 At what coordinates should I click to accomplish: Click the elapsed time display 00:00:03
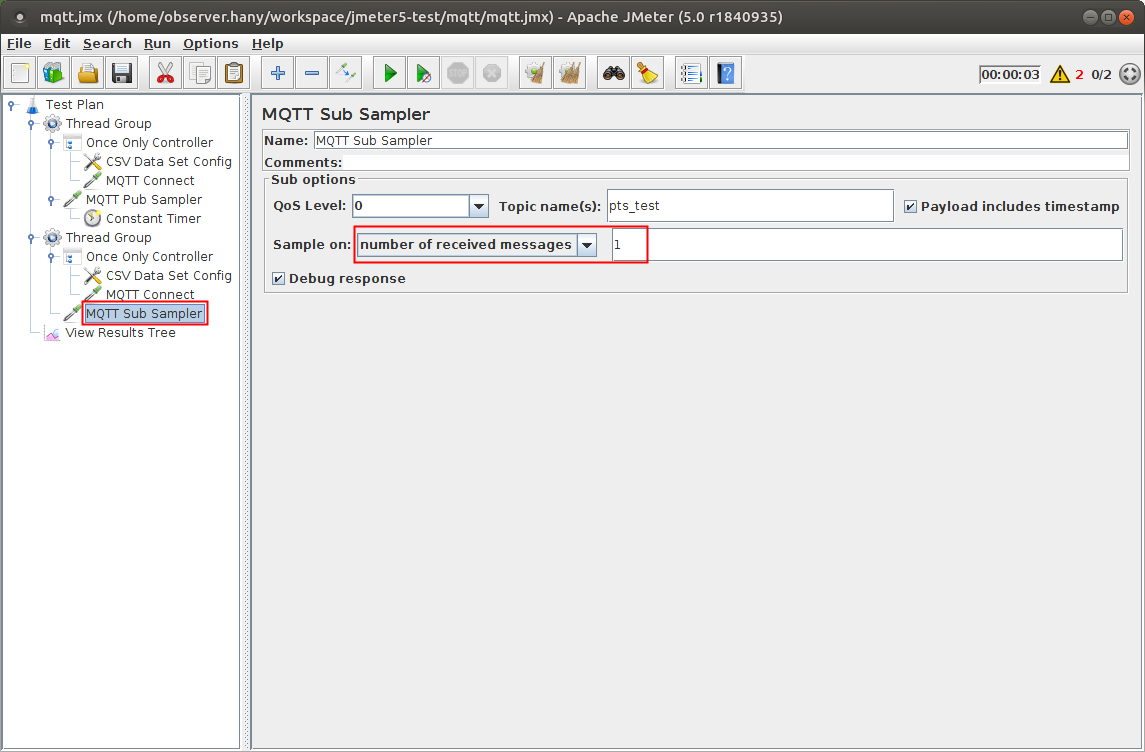(1011, 74)
